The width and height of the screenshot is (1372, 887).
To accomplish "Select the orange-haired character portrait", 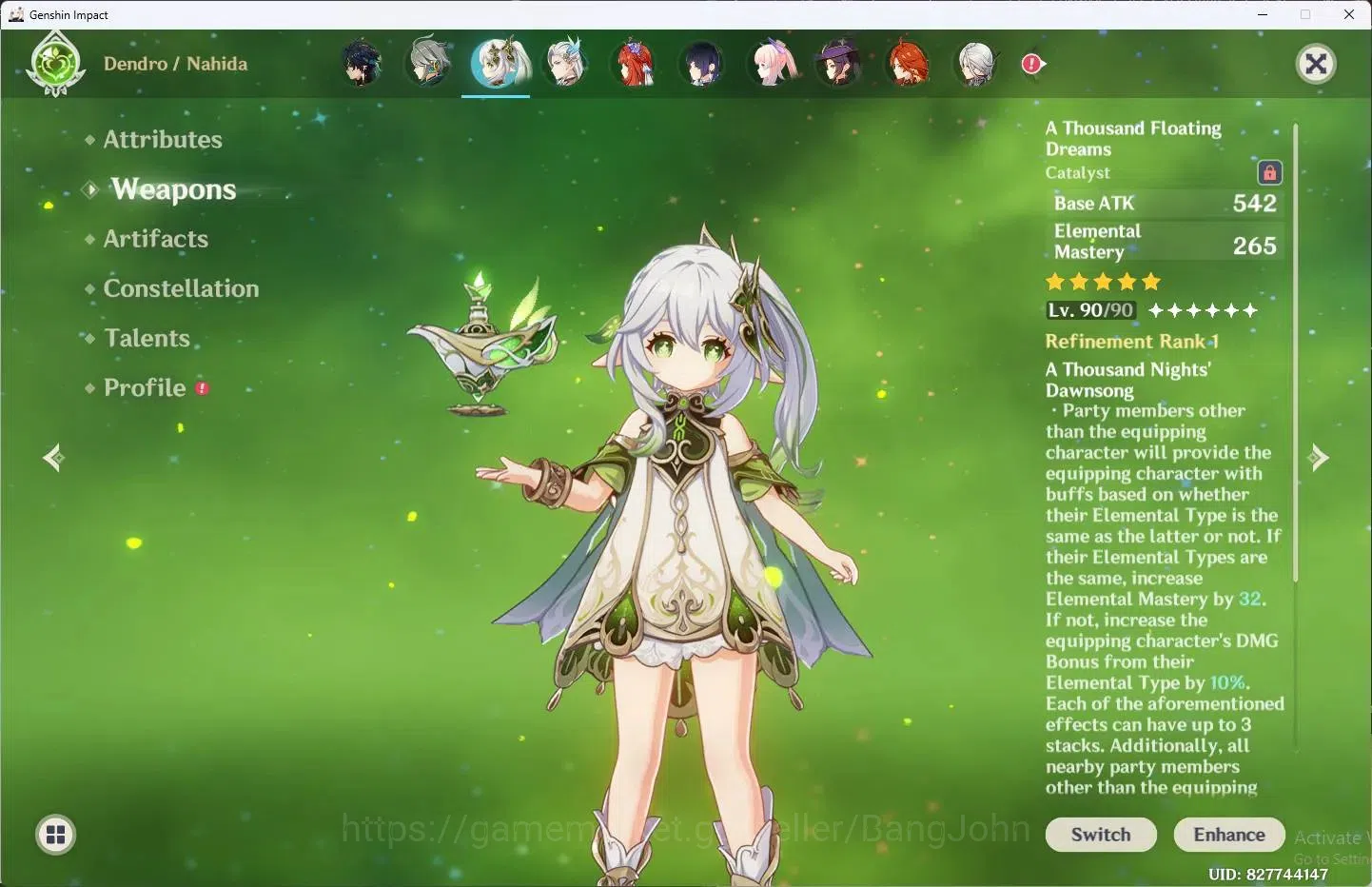I will 908,64.
